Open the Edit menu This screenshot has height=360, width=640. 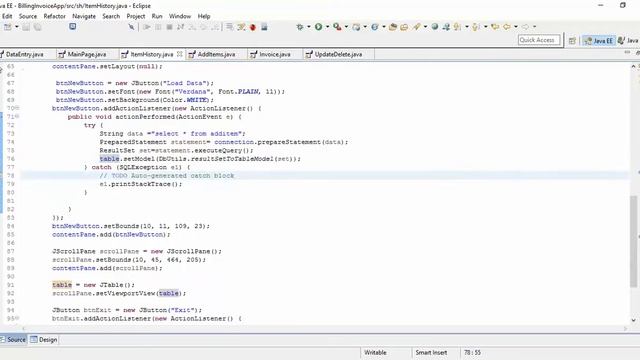click(7, 16)
